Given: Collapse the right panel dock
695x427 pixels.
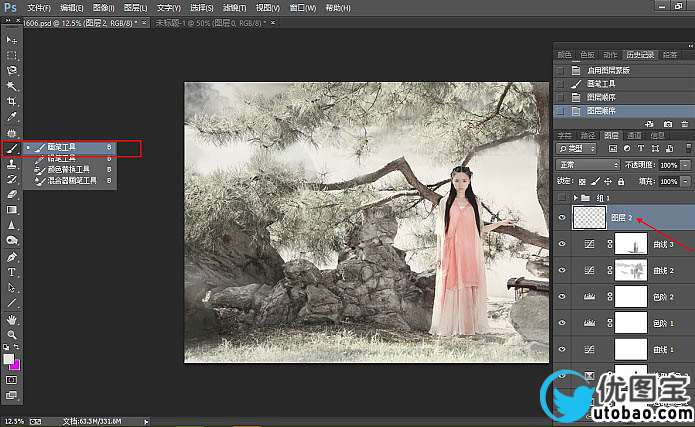Looking at the screenshot, I should pos(690,46).
